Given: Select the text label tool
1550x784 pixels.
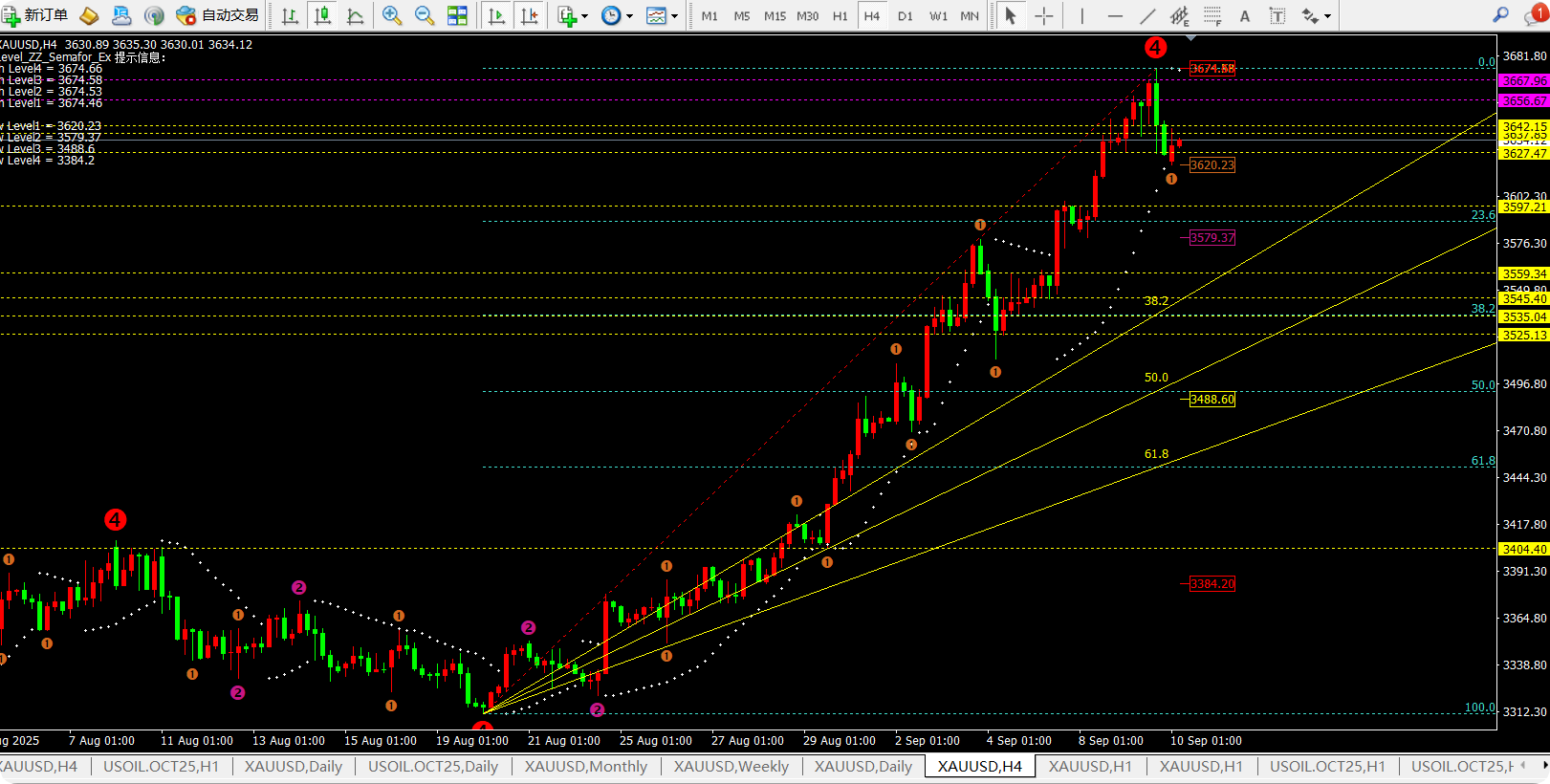Looking at the screenshot, I should (1277, 15).
